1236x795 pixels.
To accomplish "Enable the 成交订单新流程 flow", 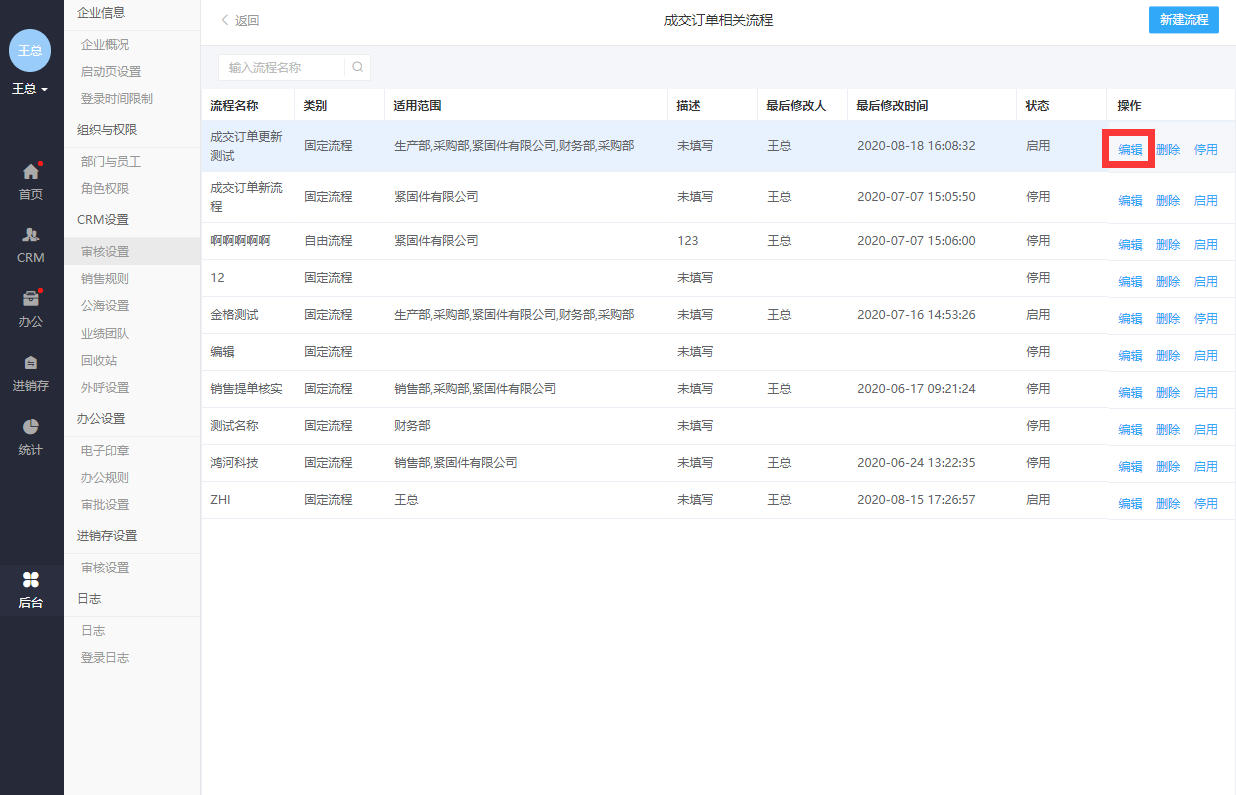I will point(1206,201).
